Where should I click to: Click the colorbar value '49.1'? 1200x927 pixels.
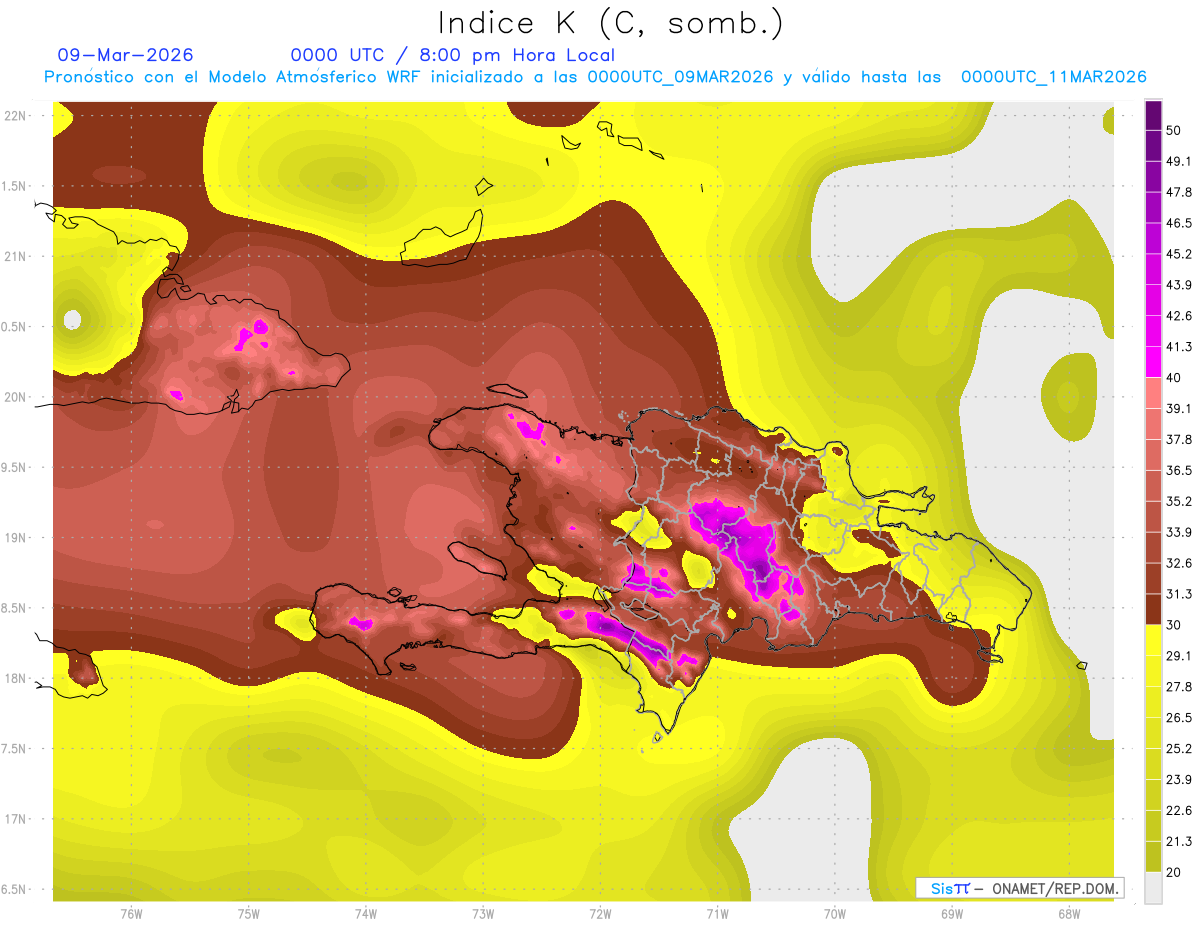pyautogui.click(x=1179, y=161)
